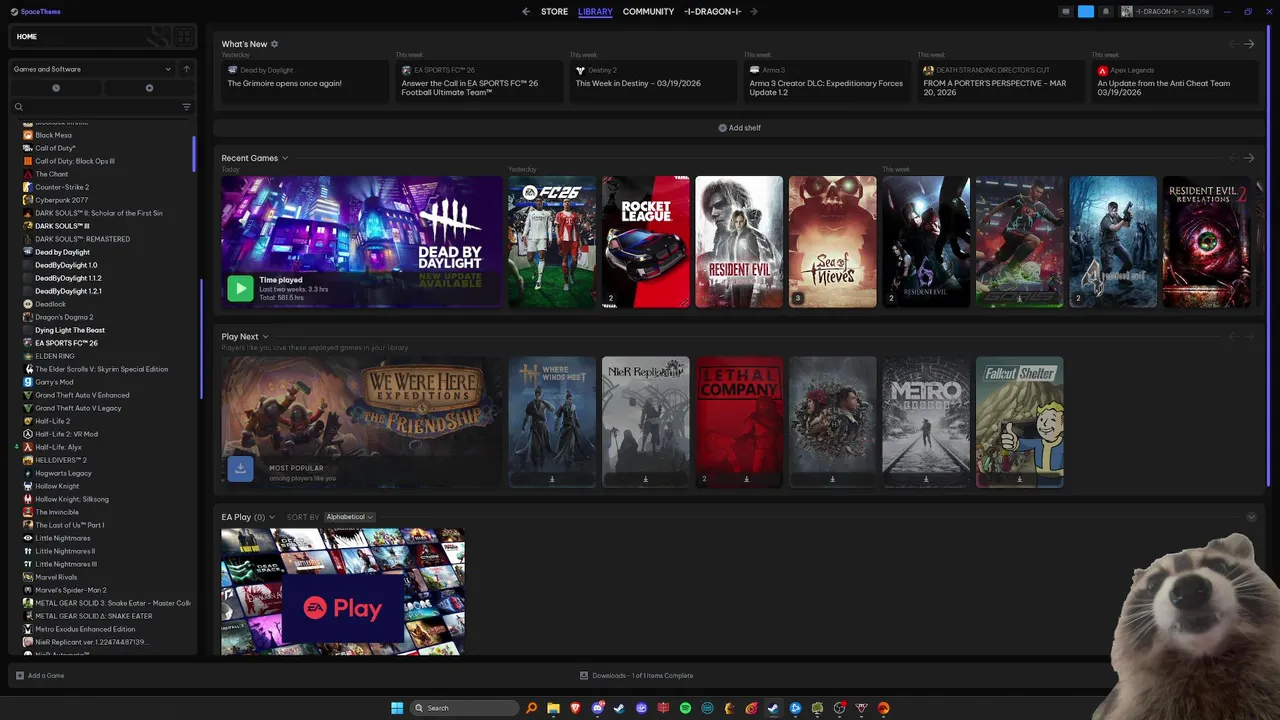Toggle the ready-to-play filter icon
The width and height of the screenshot is (1280, 720).
point(149,88)
